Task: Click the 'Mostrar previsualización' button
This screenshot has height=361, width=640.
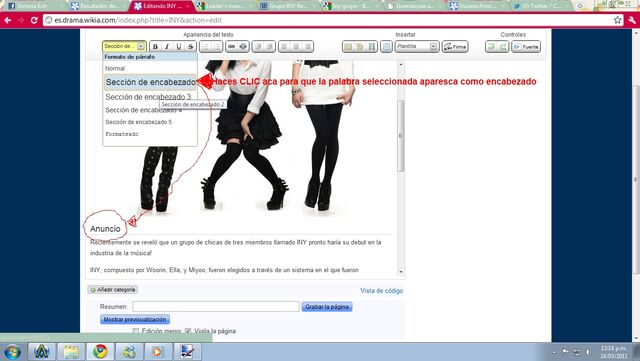Action: click(x=135, y=319)
